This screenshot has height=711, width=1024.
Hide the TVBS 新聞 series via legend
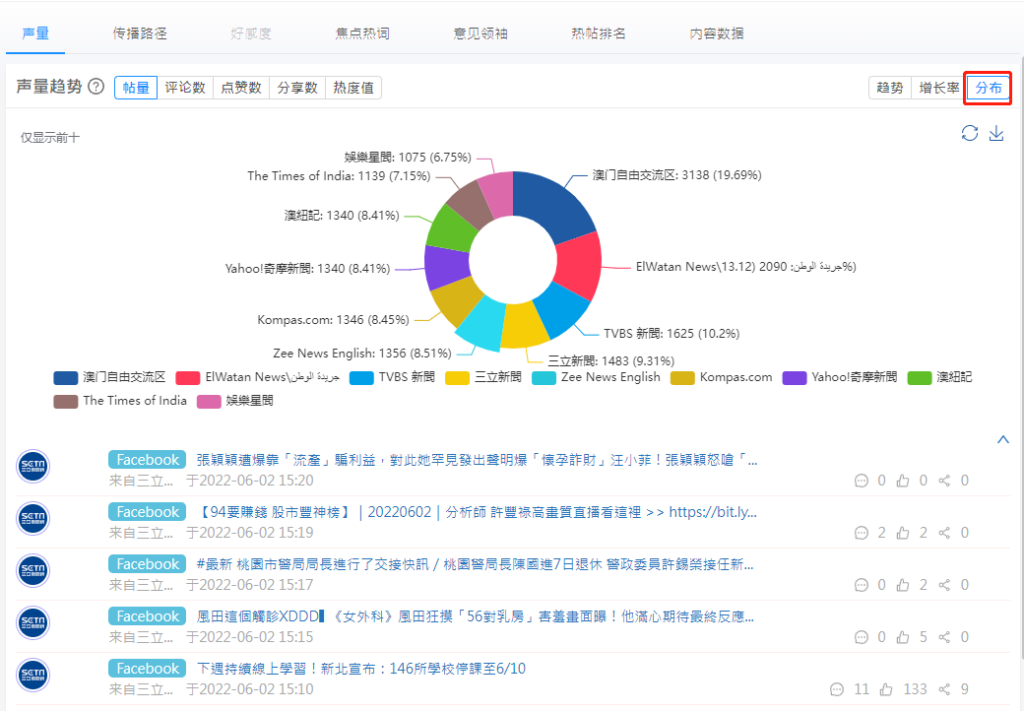[392, 377]
